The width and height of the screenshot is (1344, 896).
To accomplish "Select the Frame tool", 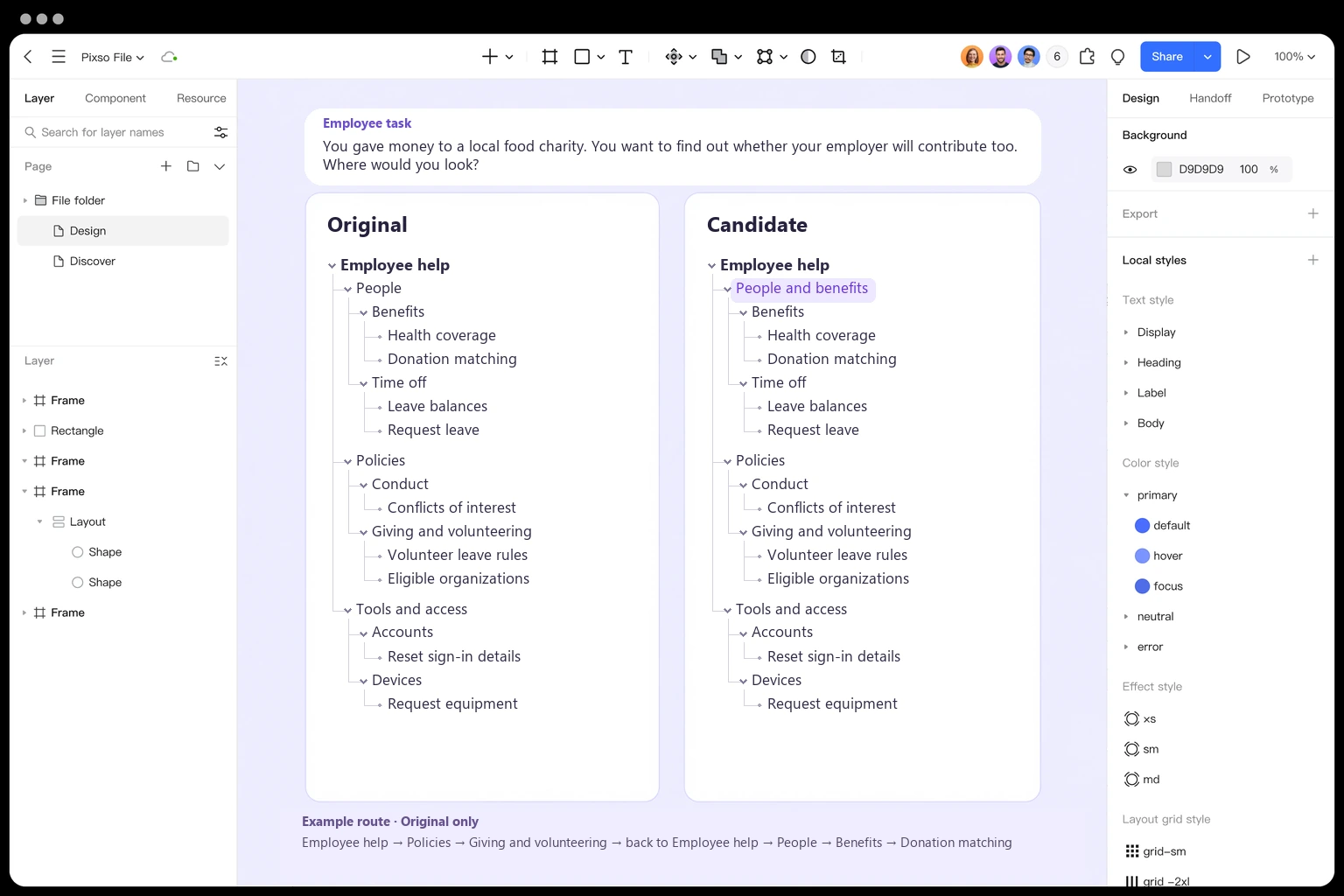I will [x=549, y=57].
